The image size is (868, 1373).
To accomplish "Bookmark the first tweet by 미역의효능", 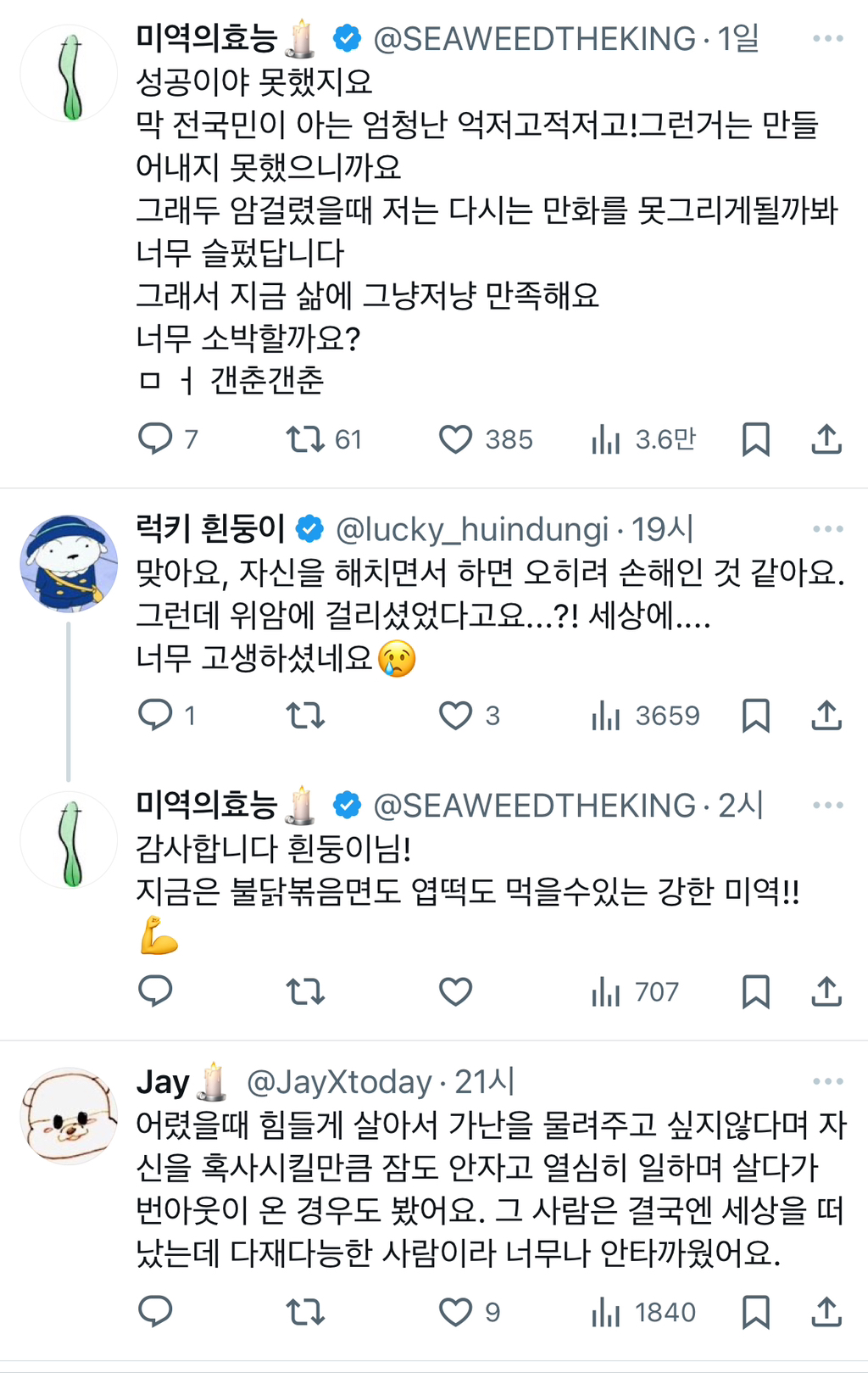I will [755, 439].
